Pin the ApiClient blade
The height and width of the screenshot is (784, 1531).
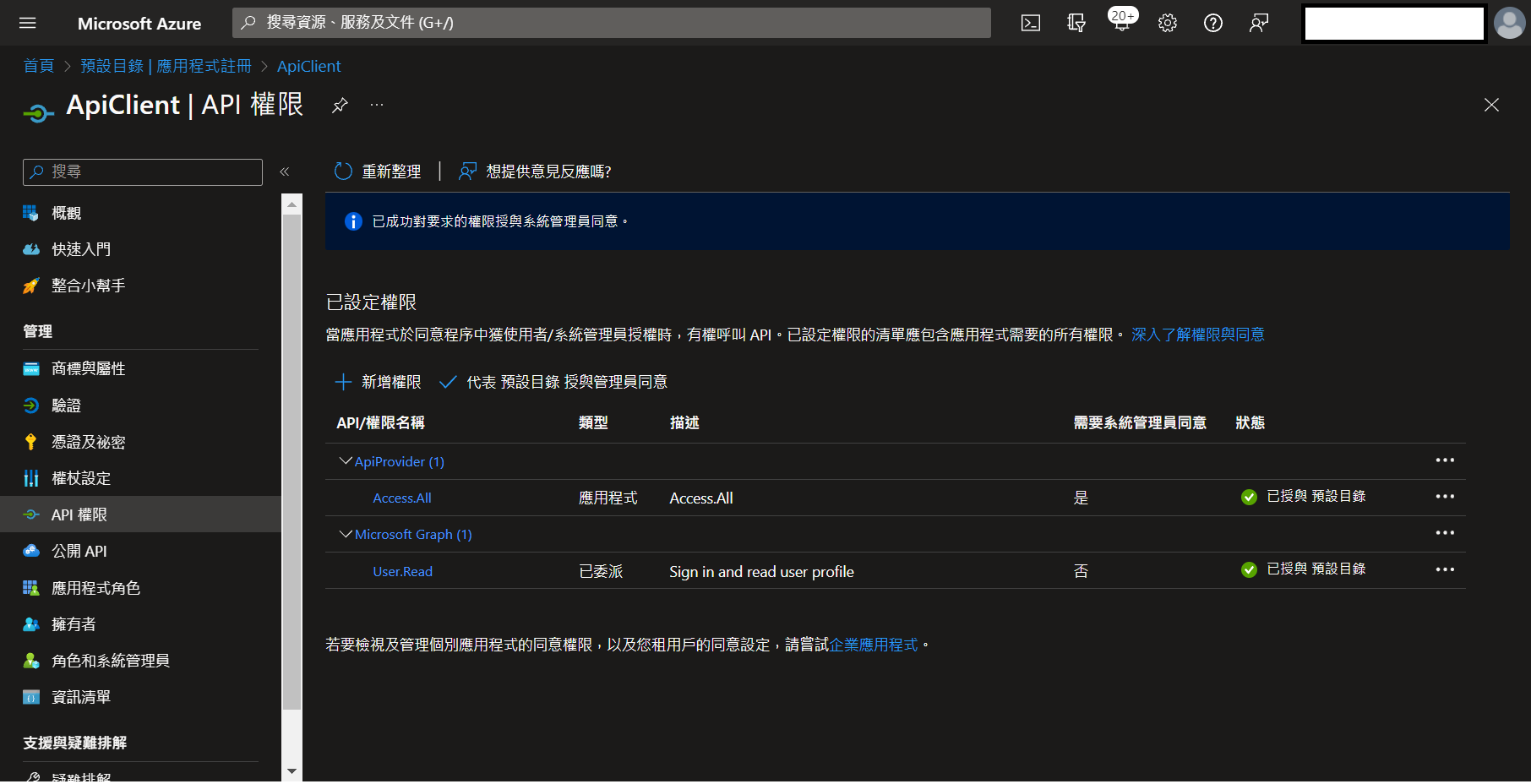[340, 105]
